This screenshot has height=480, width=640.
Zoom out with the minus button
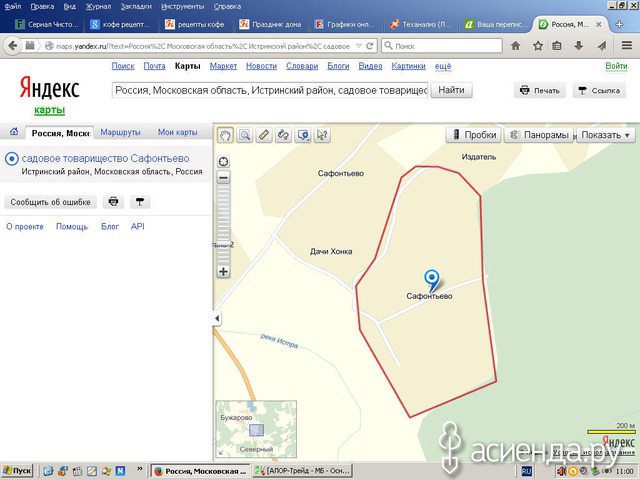point(223,178)
